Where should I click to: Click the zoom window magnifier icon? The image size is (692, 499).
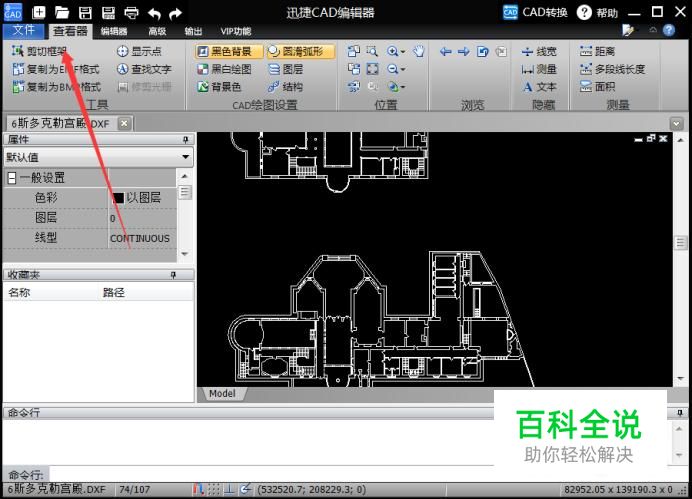pos(372,51)
